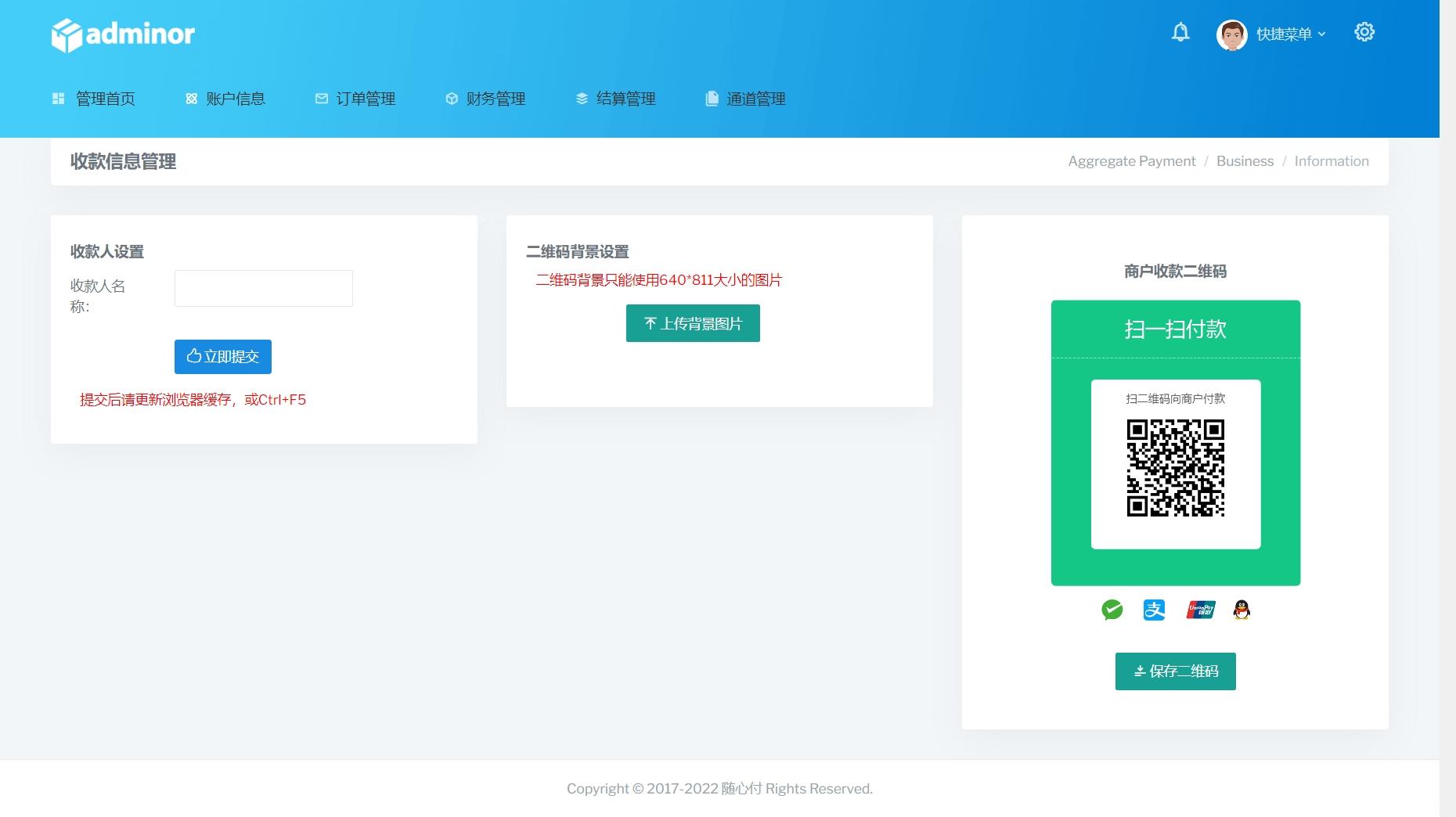Click the Copyright footer text
This screenshot has width=1456, height=817.
click(x=719, y=789)
